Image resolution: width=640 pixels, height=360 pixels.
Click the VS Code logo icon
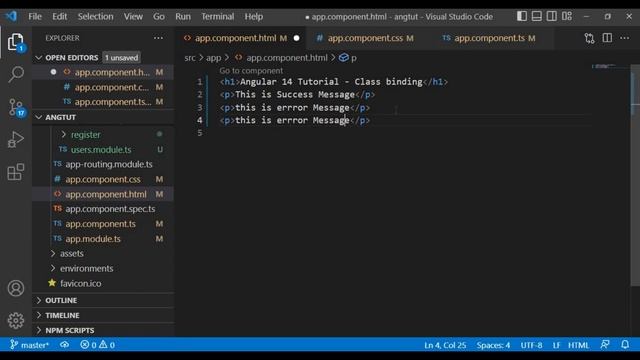click(x=11, y=16)
